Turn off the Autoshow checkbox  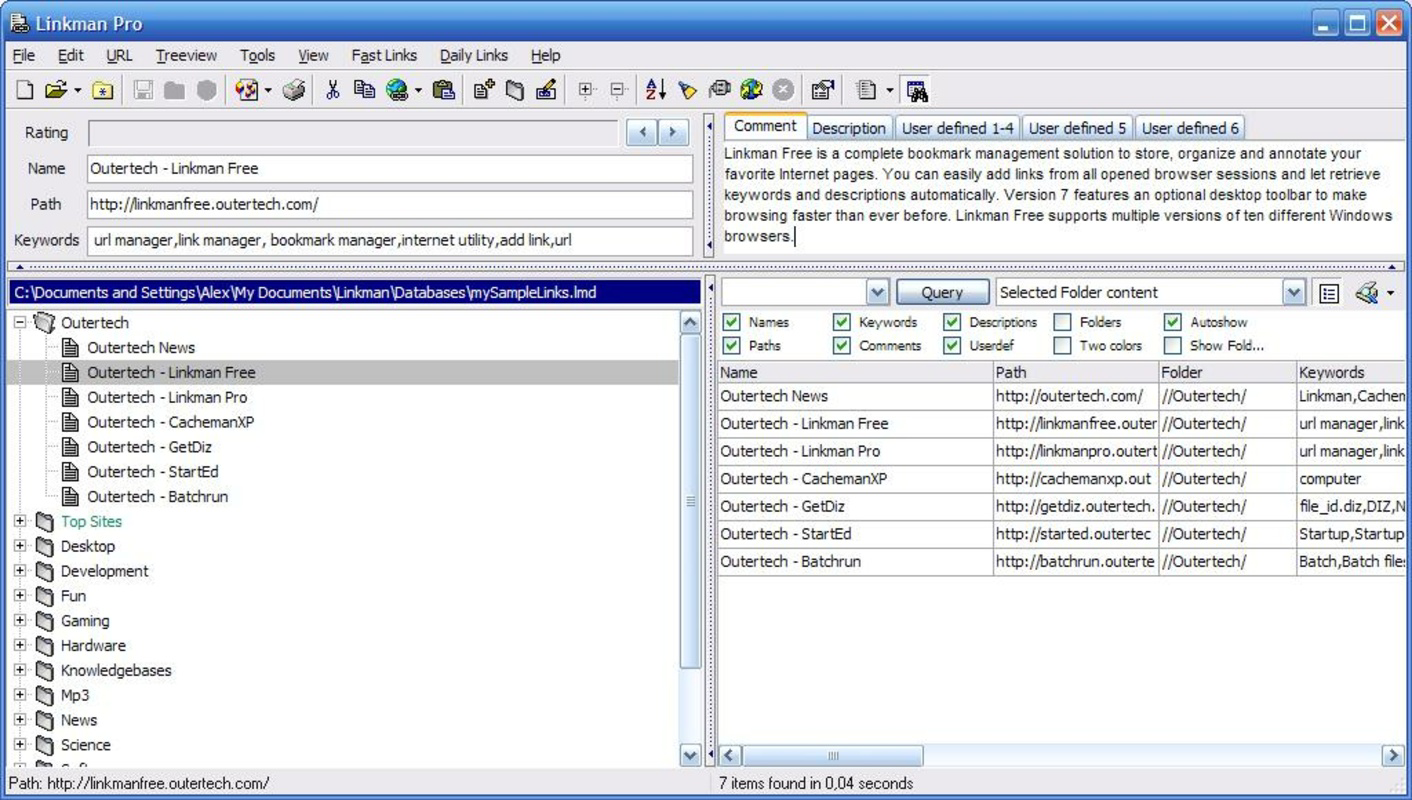pos(1172,322)
